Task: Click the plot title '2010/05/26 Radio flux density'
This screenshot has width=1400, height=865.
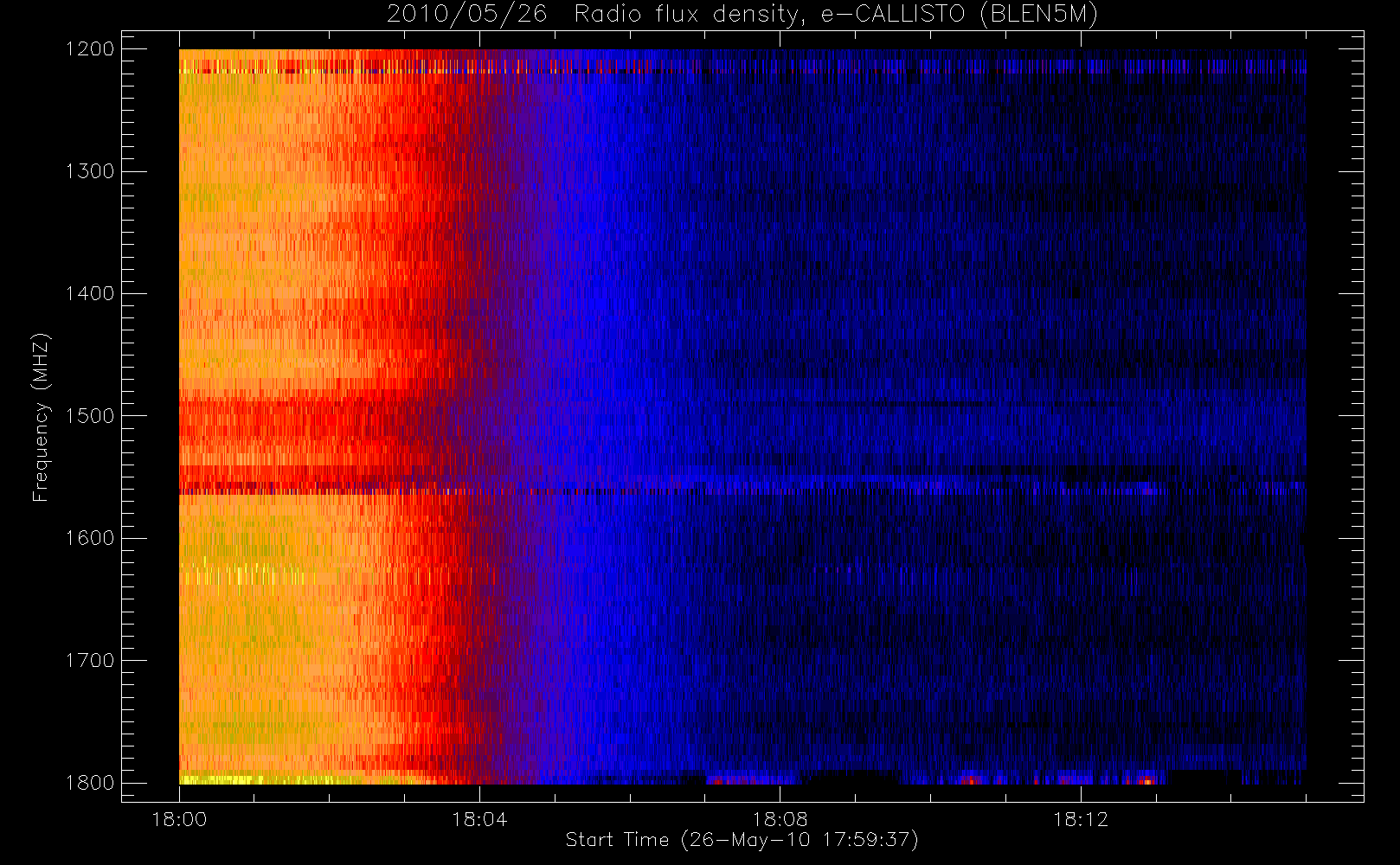Action: [x=596, y=14]
